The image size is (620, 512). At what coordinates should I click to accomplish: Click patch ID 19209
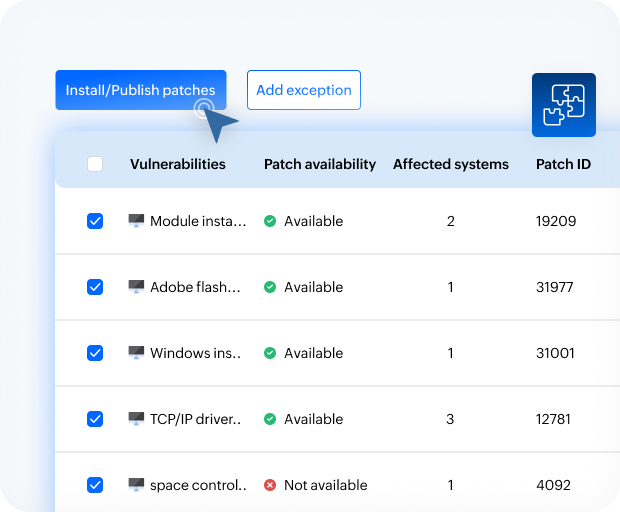coord(556,221)
